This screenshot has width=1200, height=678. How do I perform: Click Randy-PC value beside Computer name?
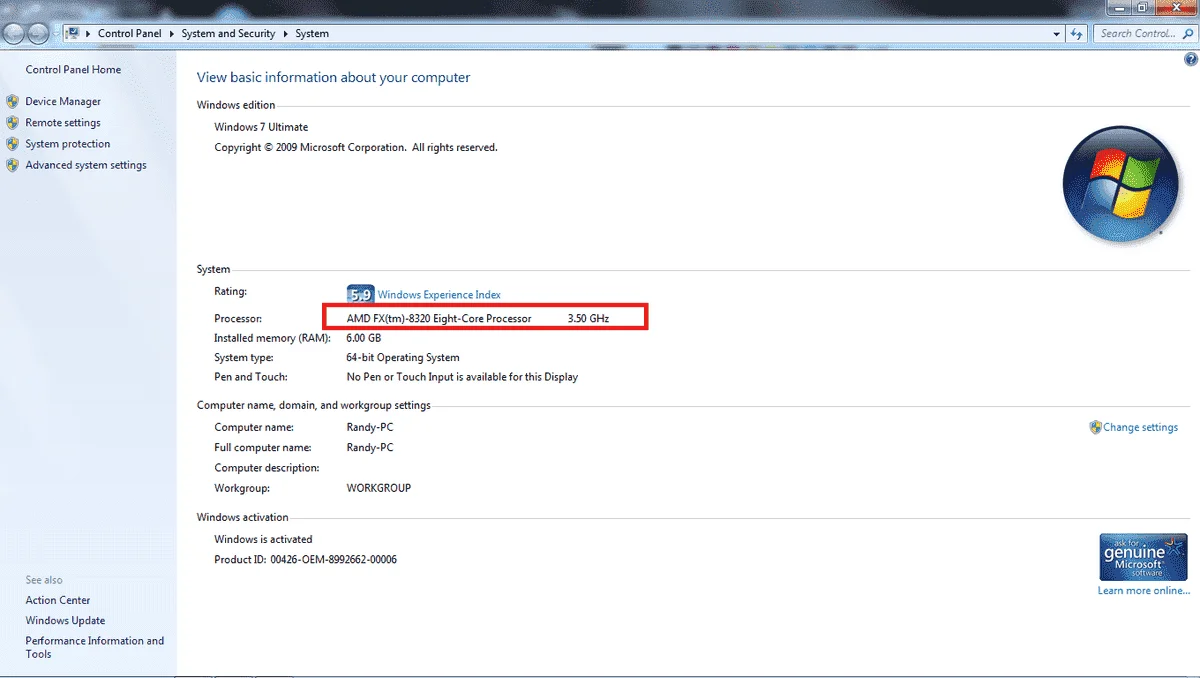click(370, 427)
